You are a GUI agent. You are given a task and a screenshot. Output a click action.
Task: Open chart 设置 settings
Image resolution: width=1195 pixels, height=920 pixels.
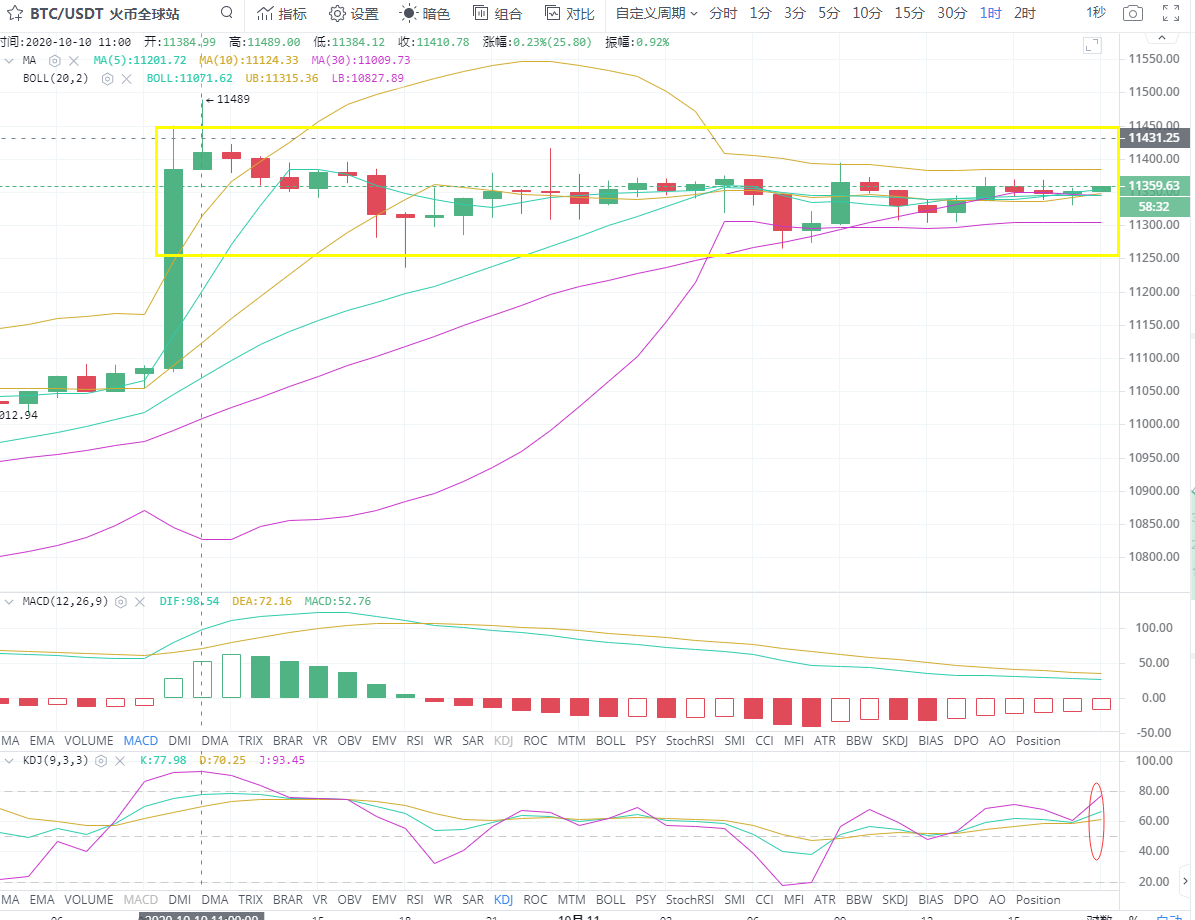pyautogui.click(x=354, y=13)
